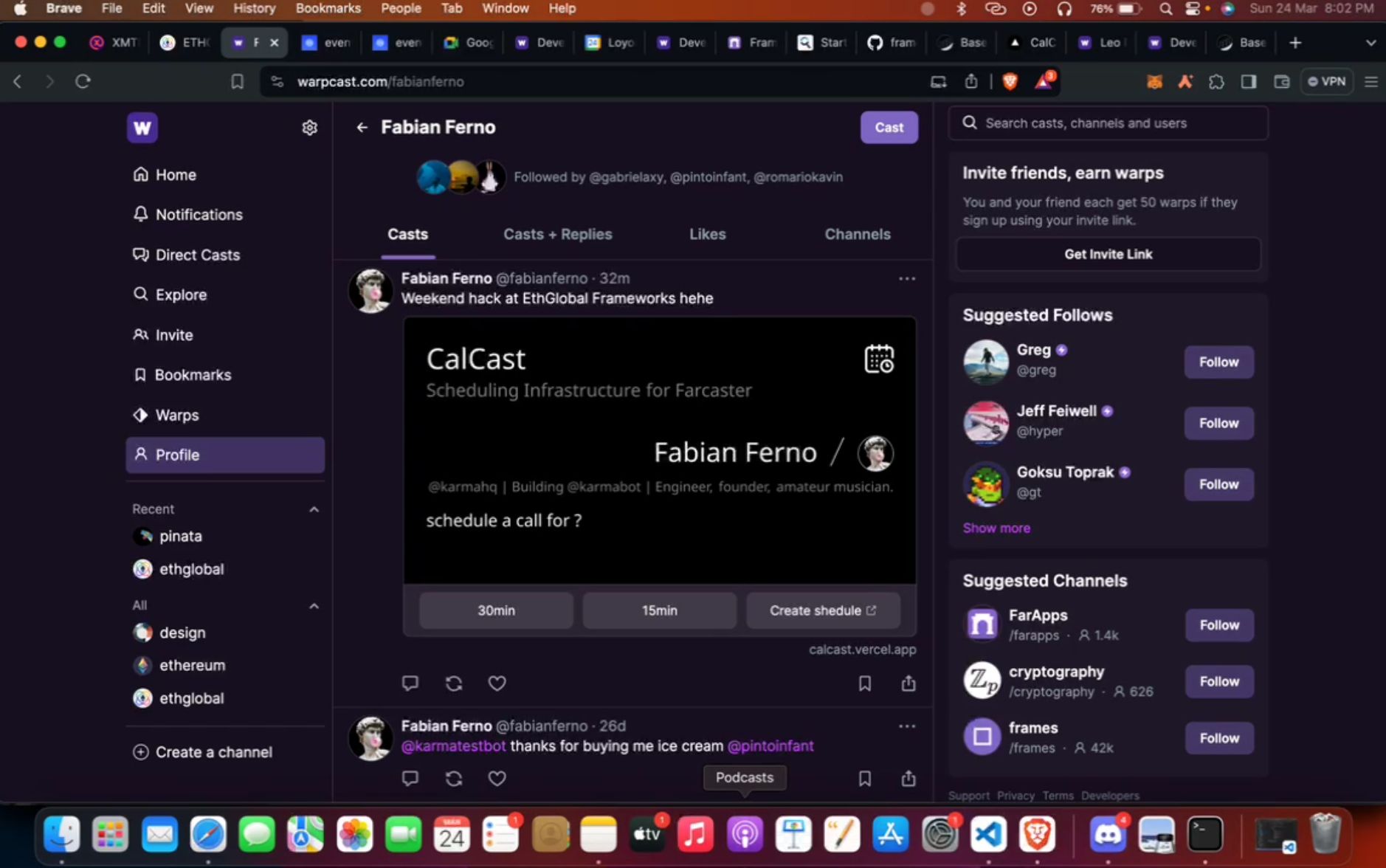Viewport: 1386px width, 868px height.
Task: Follow the cryptography channel
Action: click(x=1219, y=681)
